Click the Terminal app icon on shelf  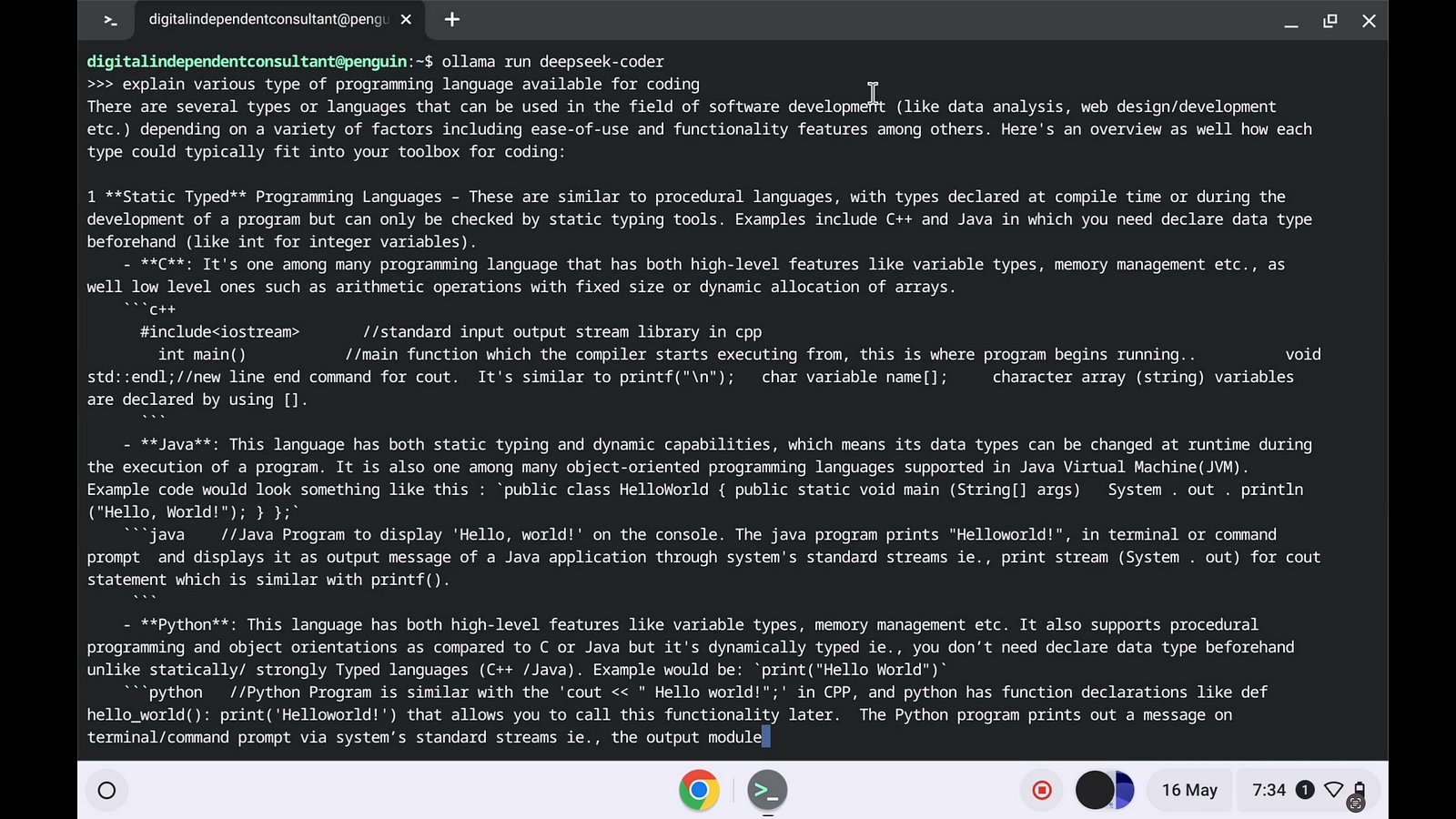(767, 790)
